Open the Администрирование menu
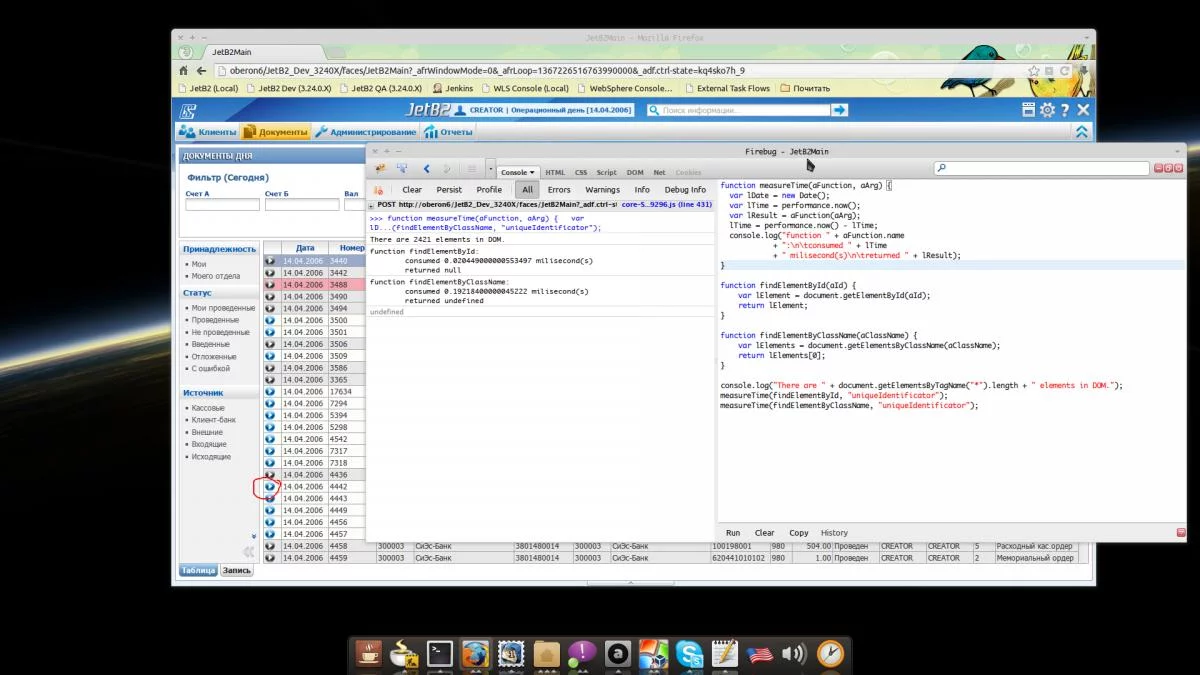The height and width of the screenshot is (675, 1200). pos(366,132)
